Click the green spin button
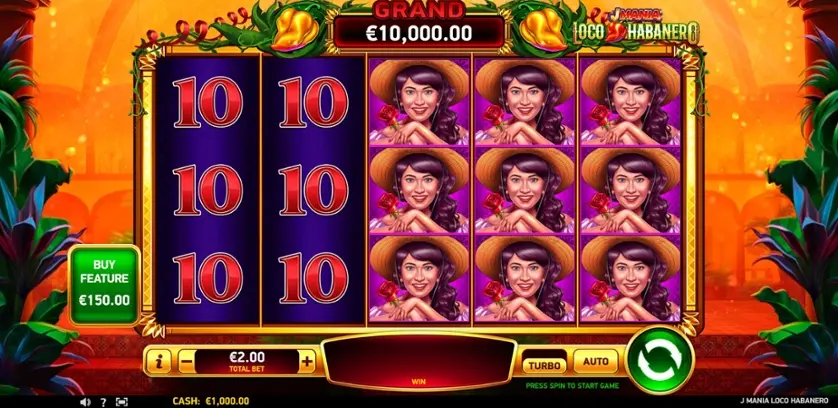Viewport: 838px width, 408px height. point(659,361)
